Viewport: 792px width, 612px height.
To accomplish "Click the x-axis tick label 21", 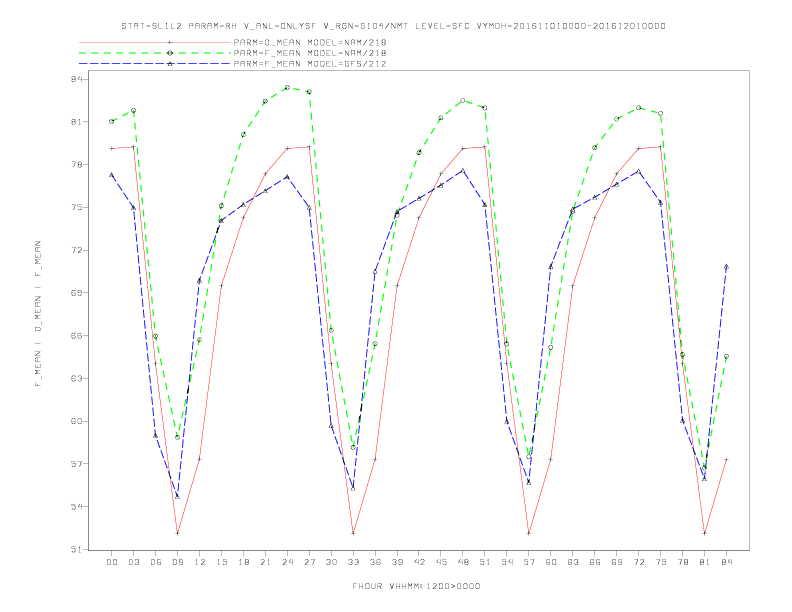I will 265,562.
